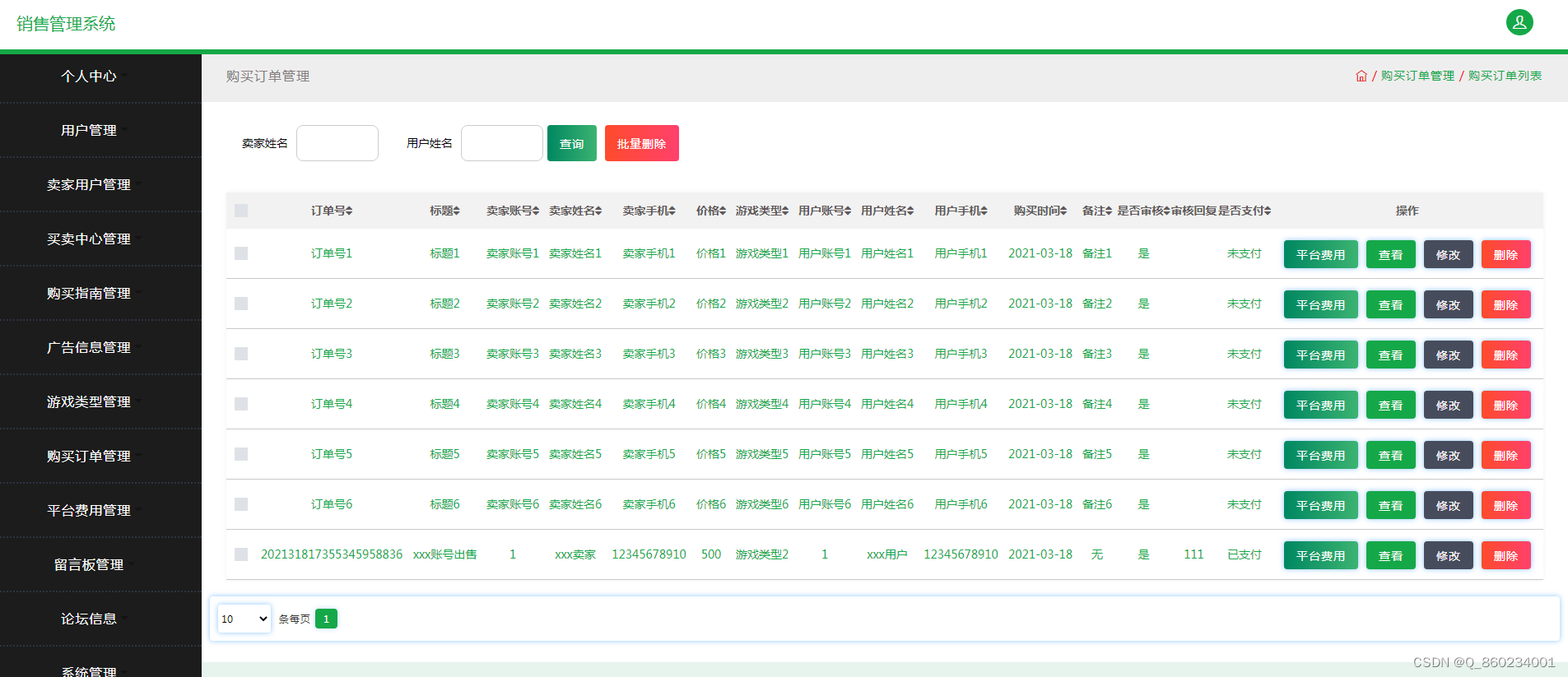Check the row checkbox for order 202131817355345958836
The height and width of the screenshot is (677, 1568).
(x=241, y=554)
